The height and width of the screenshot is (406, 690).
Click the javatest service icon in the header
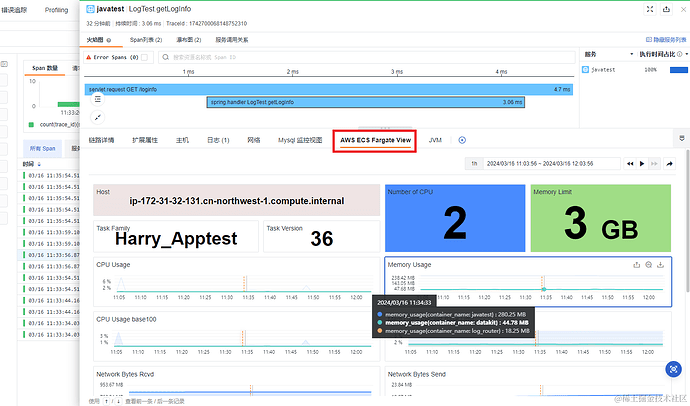pyautogui.click(x=90, y=9)
